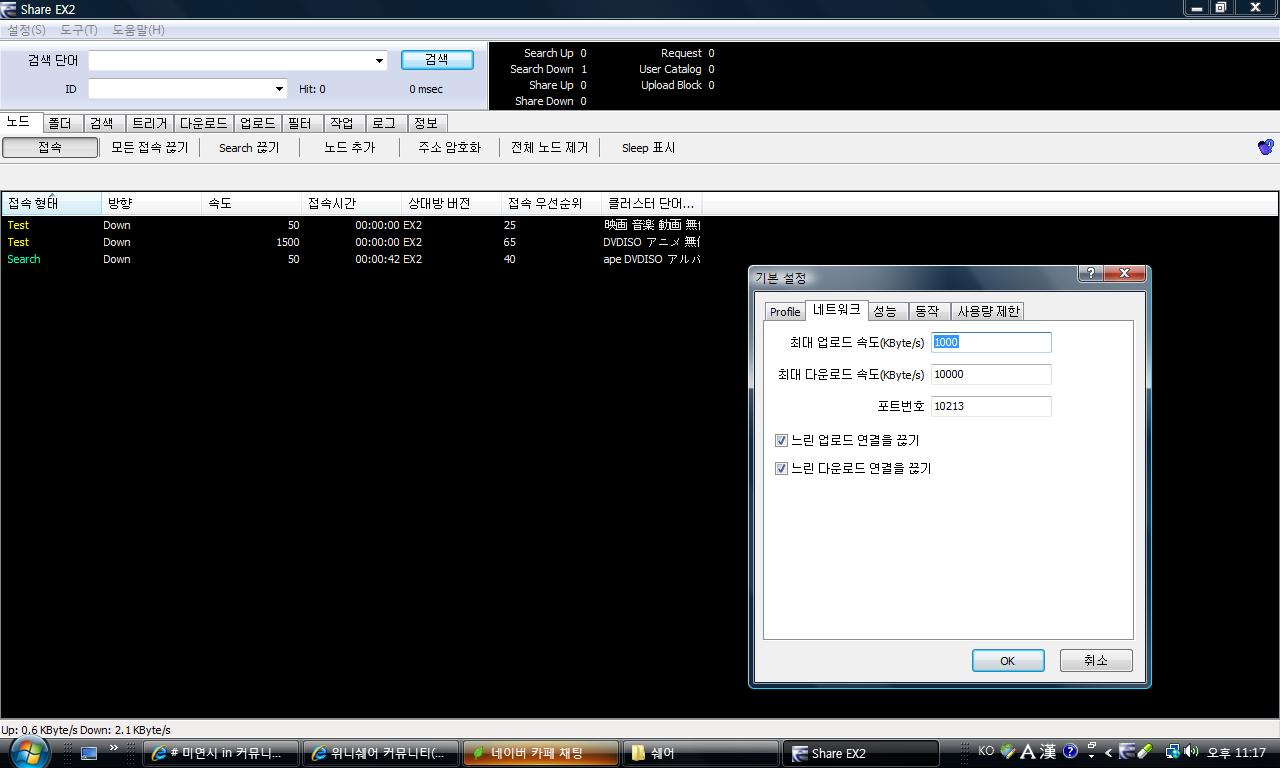Image resolution: width=1280 pixels, height=768 pixels.
Task: Select the green Search node row
Action: pyautogui.click(x=351, y=259)
